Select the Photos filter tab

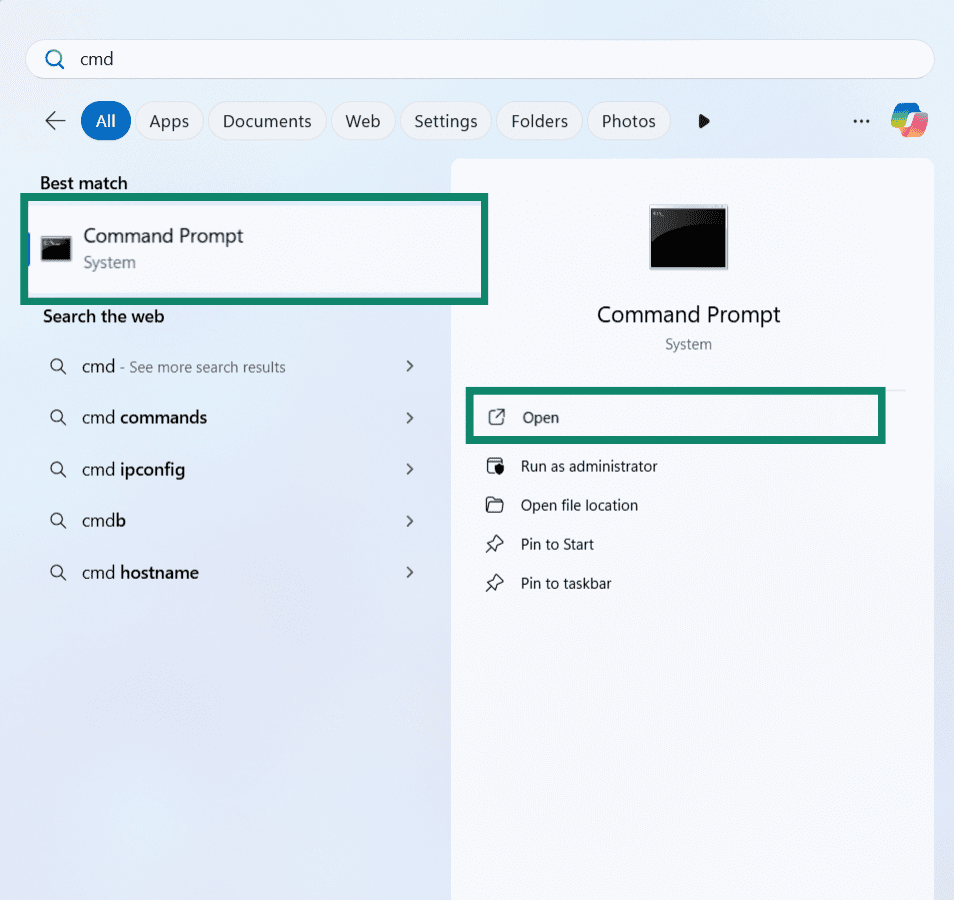[628, 121]
